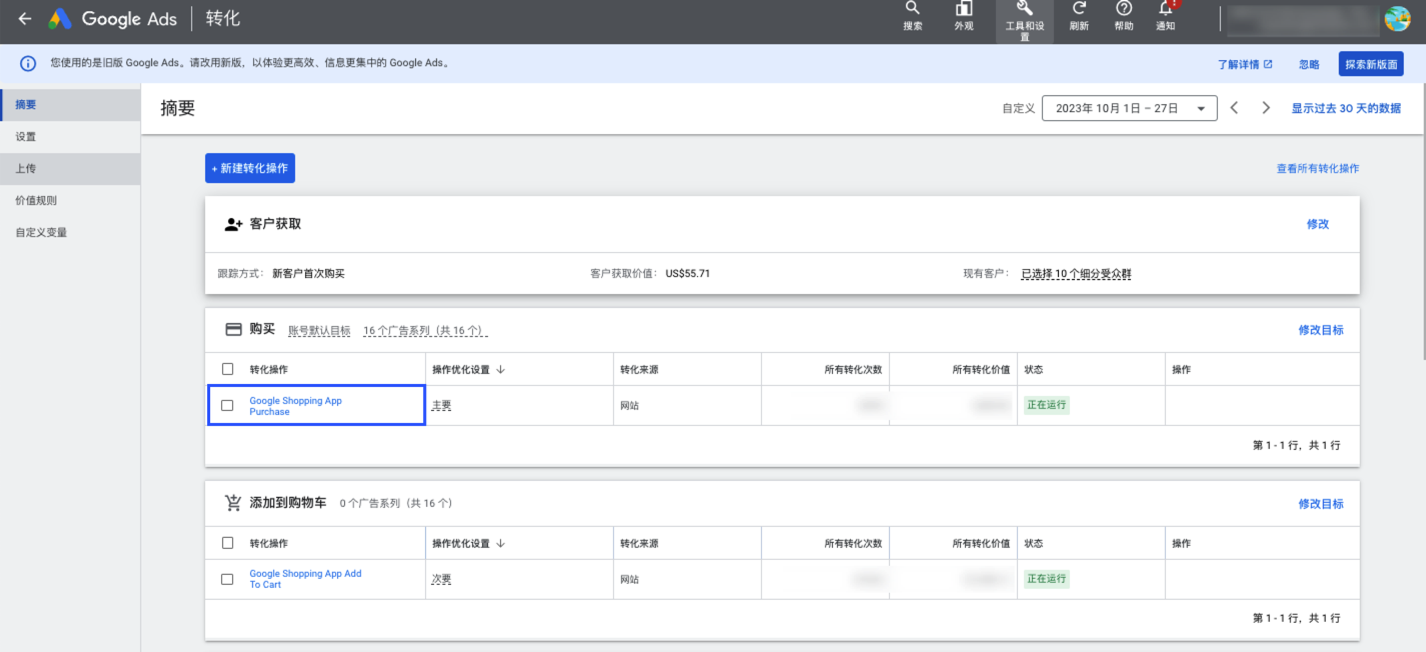Screen dimensions: 1426x652
Task: Click 新建转化操作 button
Action: coord(250,168)
